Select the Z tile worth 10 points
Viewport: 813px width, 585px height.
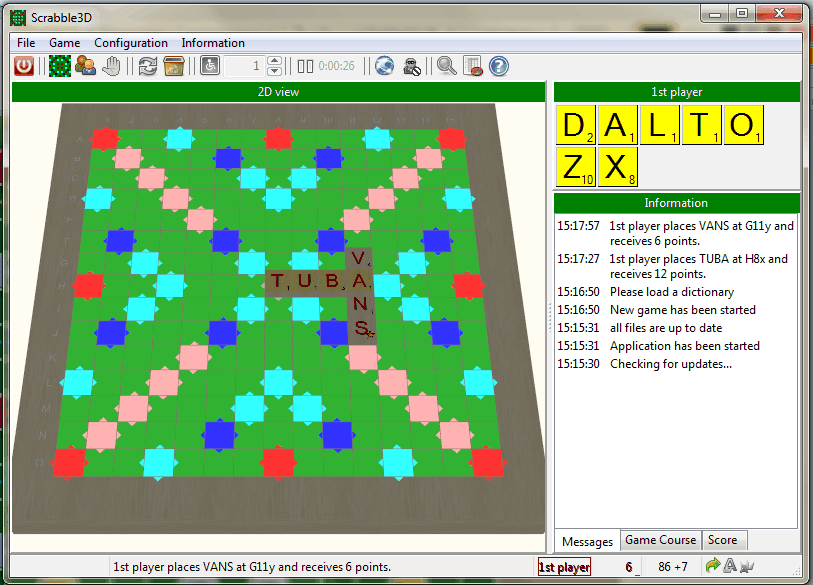pos(576,167)
